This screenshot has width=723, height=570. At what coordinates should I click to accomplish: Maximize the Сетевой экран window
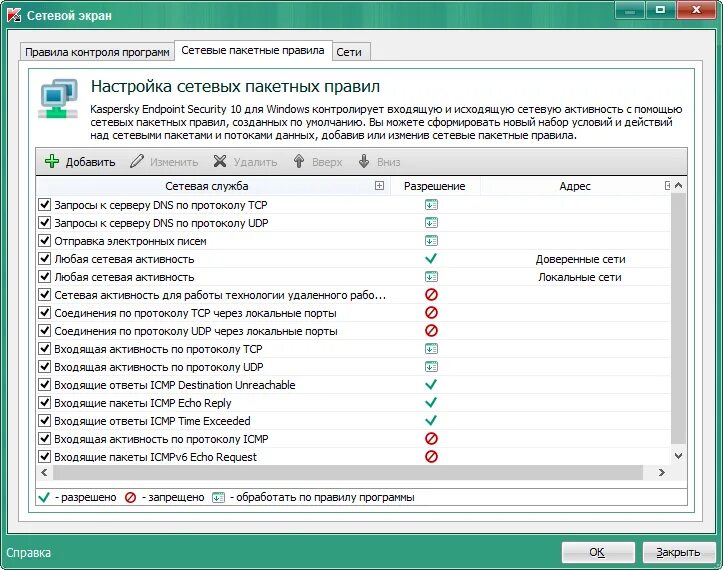(x=660, y=9)
